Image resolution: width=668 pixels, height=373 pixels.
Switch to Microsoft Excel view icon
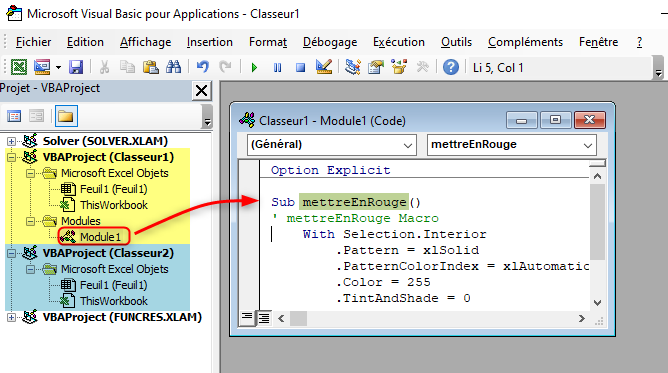[x=19, y=67]
